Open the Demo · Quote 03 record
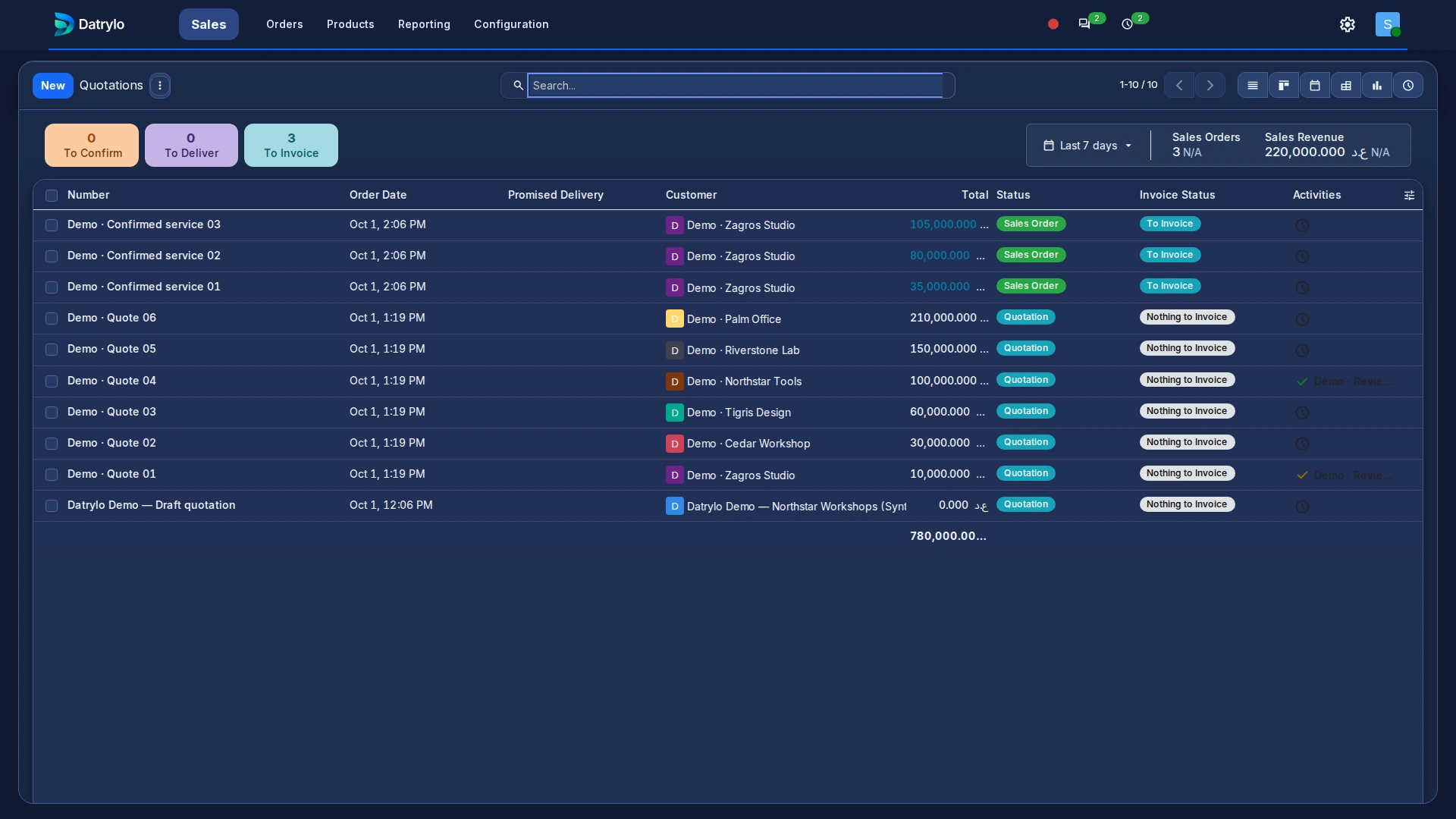The image size is (1456, 819). coord(111,412)
